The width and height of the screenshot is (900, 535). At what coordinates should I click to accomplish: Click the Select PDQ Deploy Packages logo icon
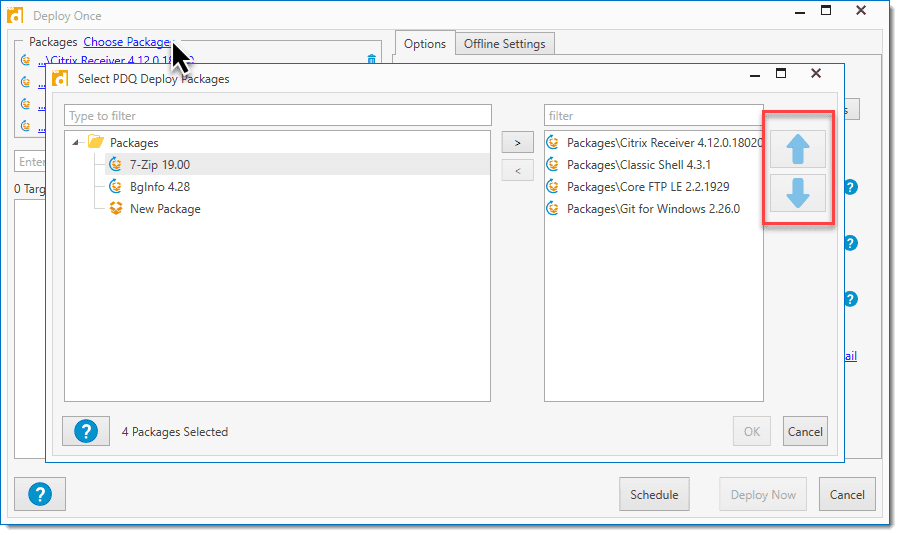pyautogui.click(x=60, y=79)
